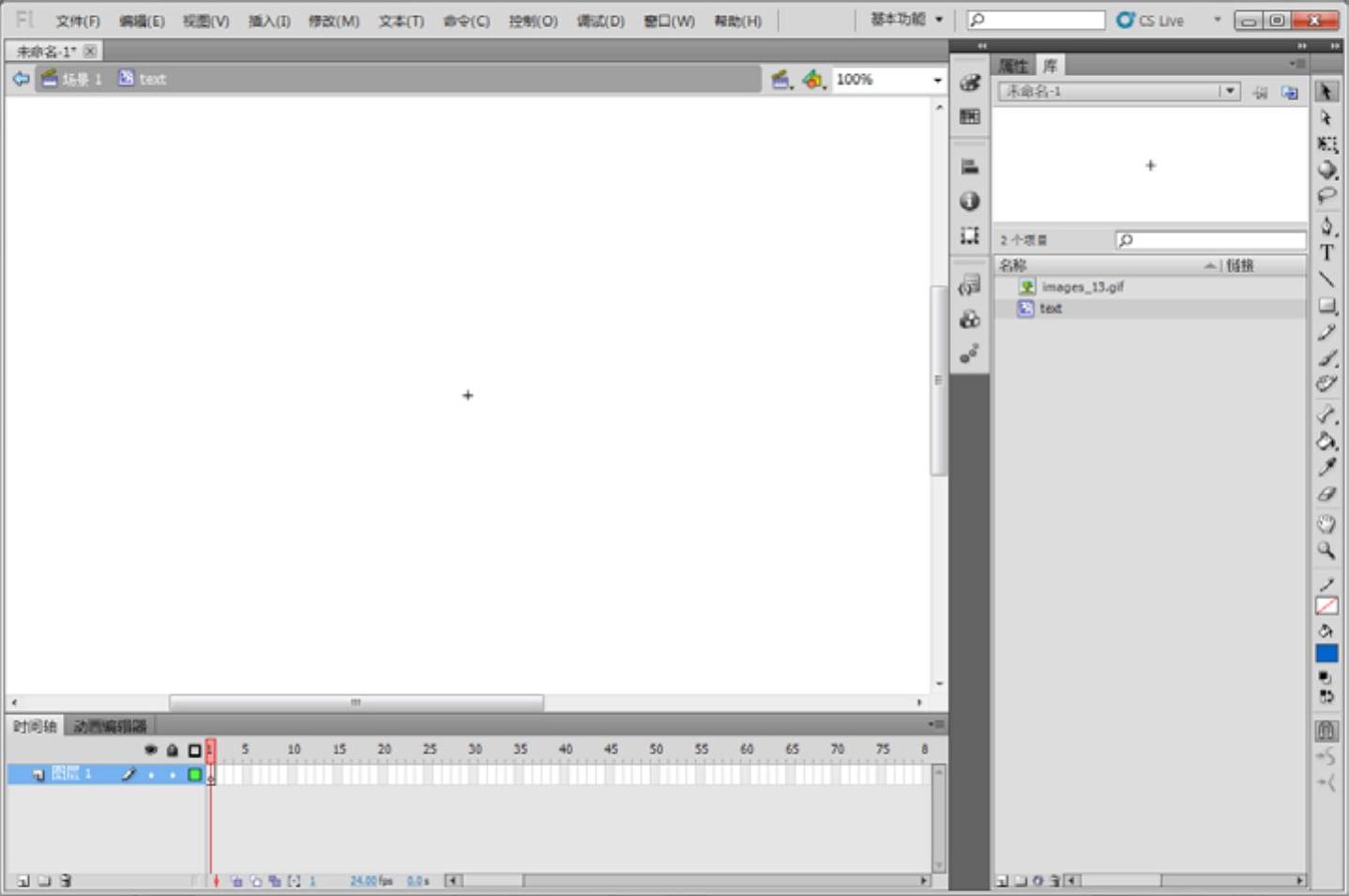Click the new library panel button
The image size is (1349, 896).
coord(1290,92)
